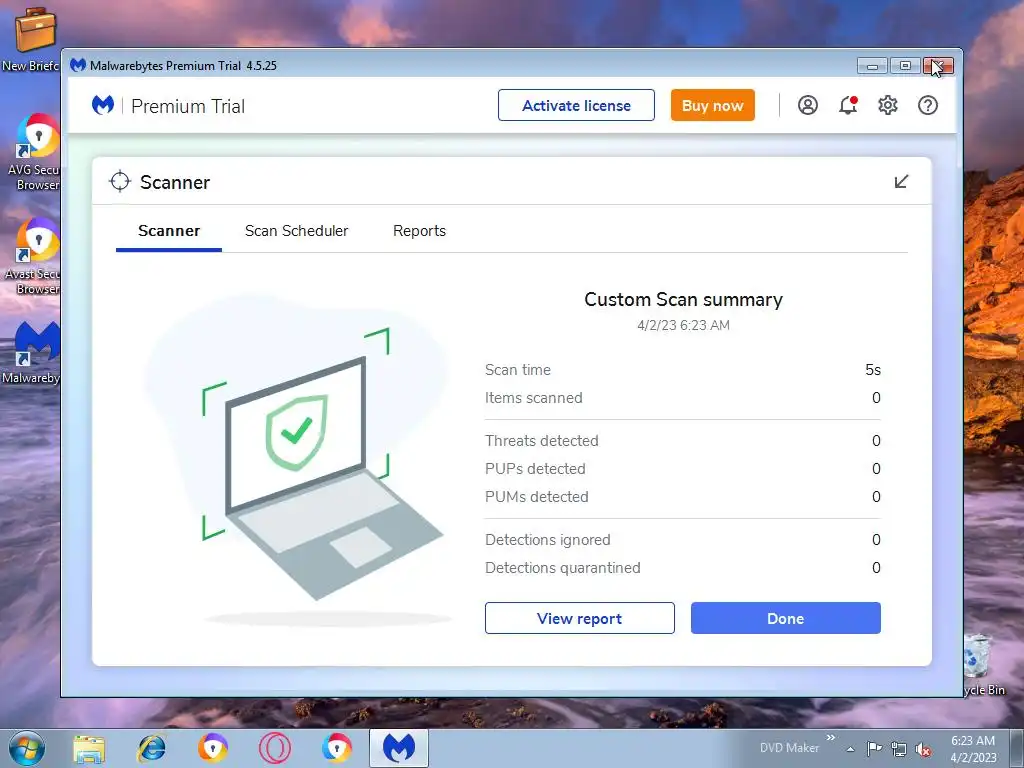This screenshot has width=1024, height=768.
Task: Show hidden tray icons arrow
Action: (850, 749)
